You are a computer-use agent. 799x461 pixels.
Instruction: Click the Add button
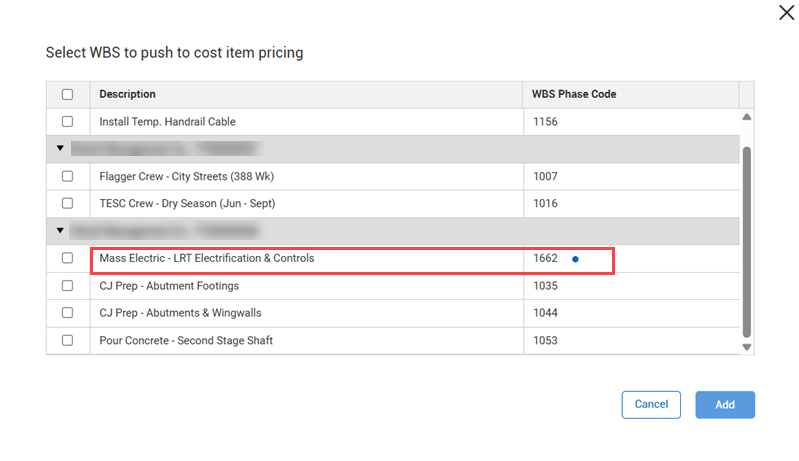[725, 405]
